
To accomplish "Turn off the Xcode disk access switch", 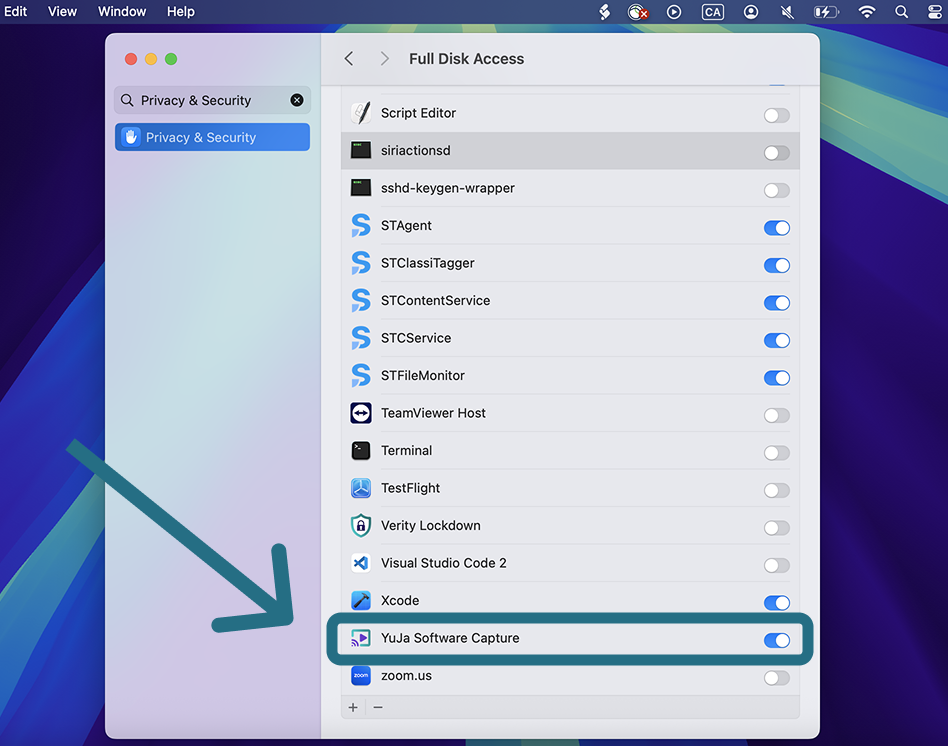I will [x=777, y=603].
